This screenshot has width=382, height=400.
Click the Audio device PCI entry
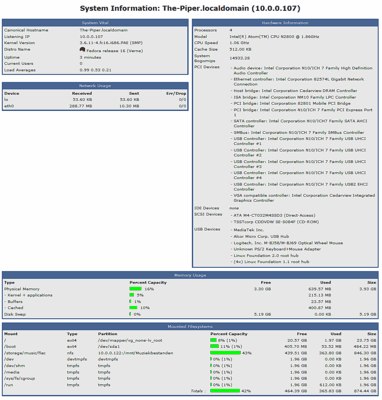click(303, 70)
